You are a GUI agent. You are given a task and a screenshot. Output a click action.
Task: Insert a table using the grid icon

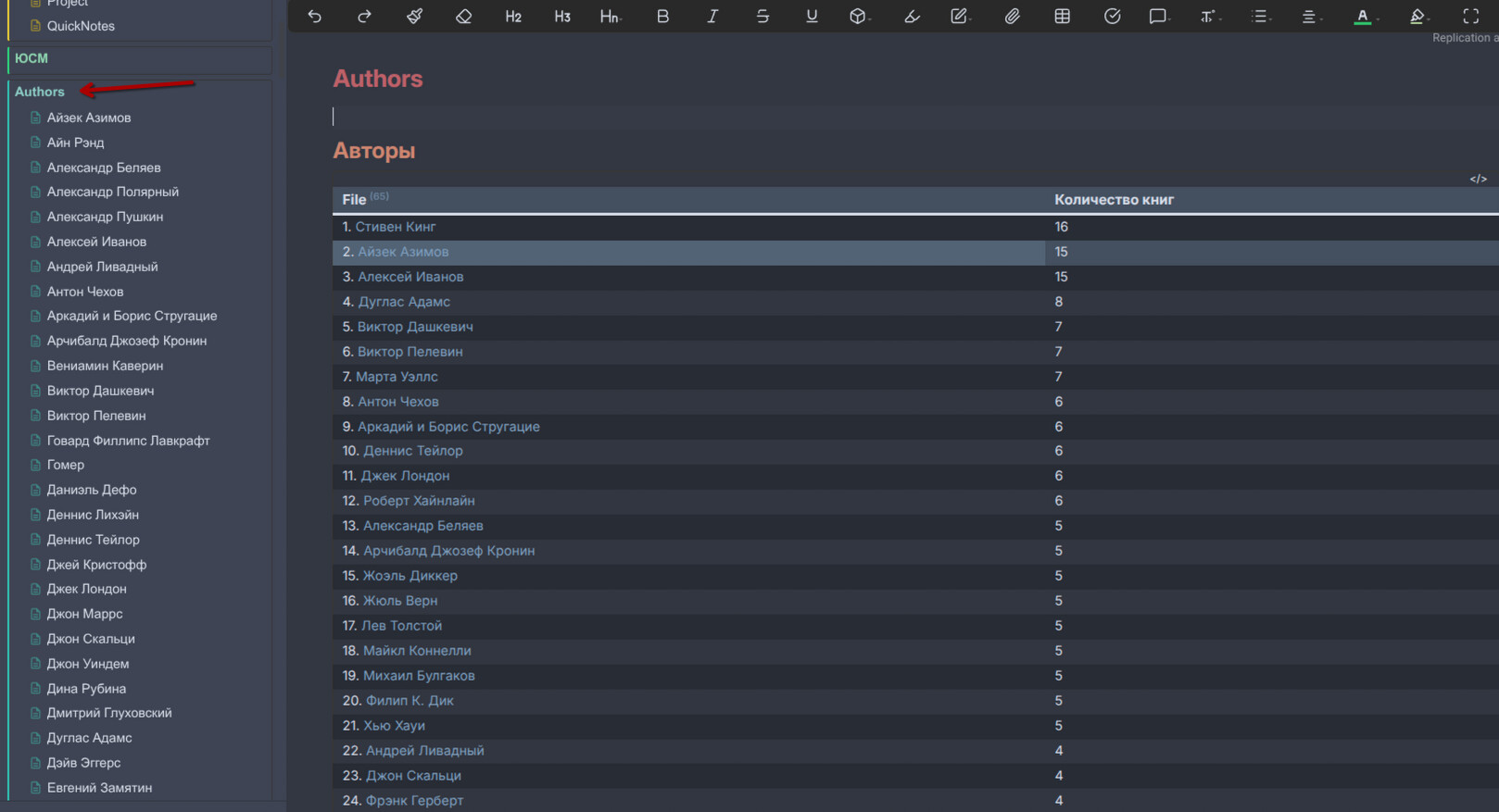tap(1062, 16)
